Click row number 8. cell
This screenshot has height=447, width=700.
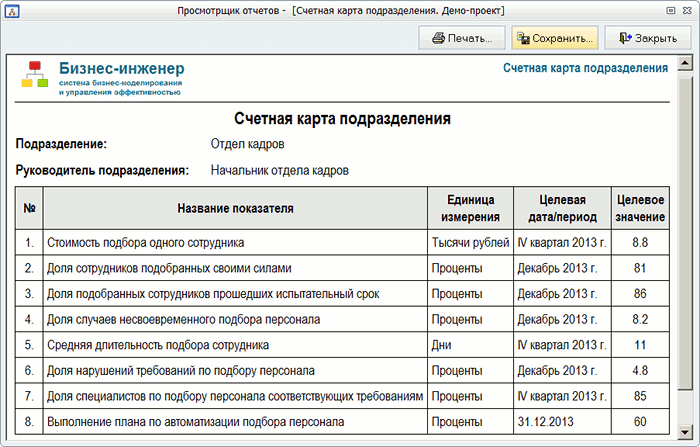coord(29,422)
